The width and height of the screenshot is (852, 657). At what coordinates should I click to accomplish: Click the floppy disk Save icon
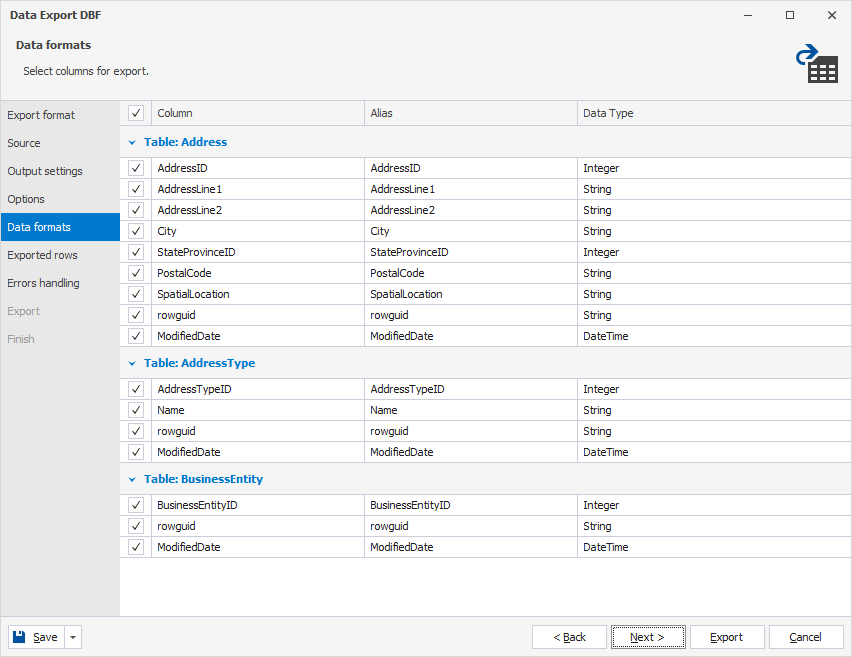19,637
